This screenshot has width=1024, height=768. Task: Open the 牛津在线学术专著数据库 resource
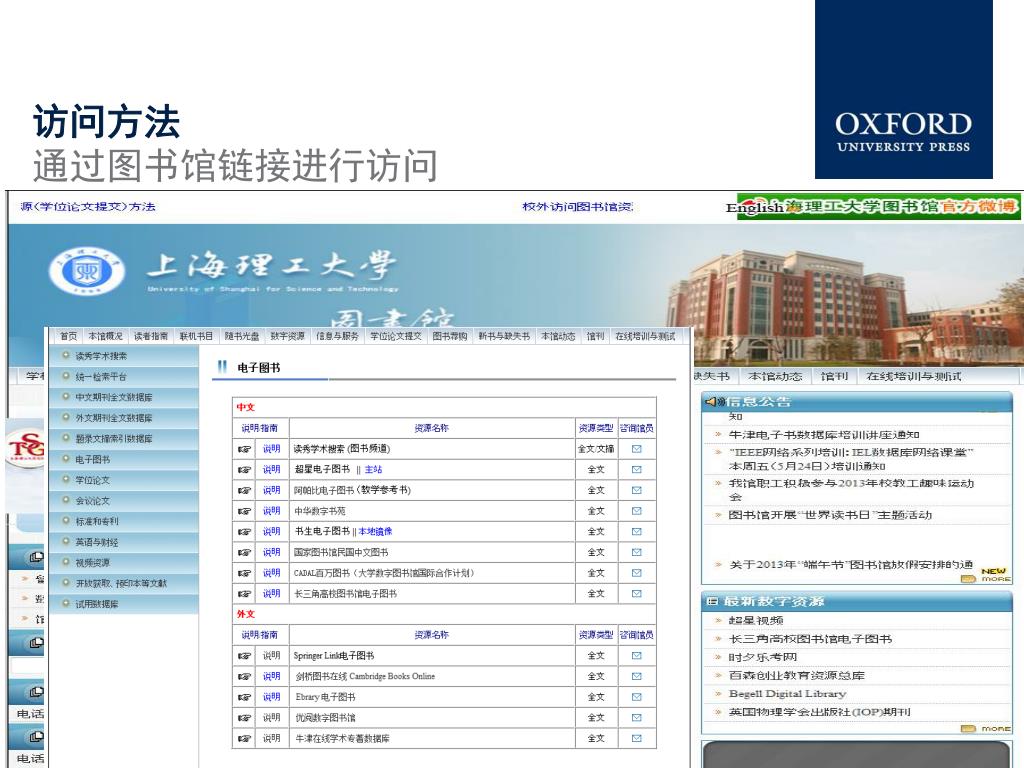pos(342,739)
